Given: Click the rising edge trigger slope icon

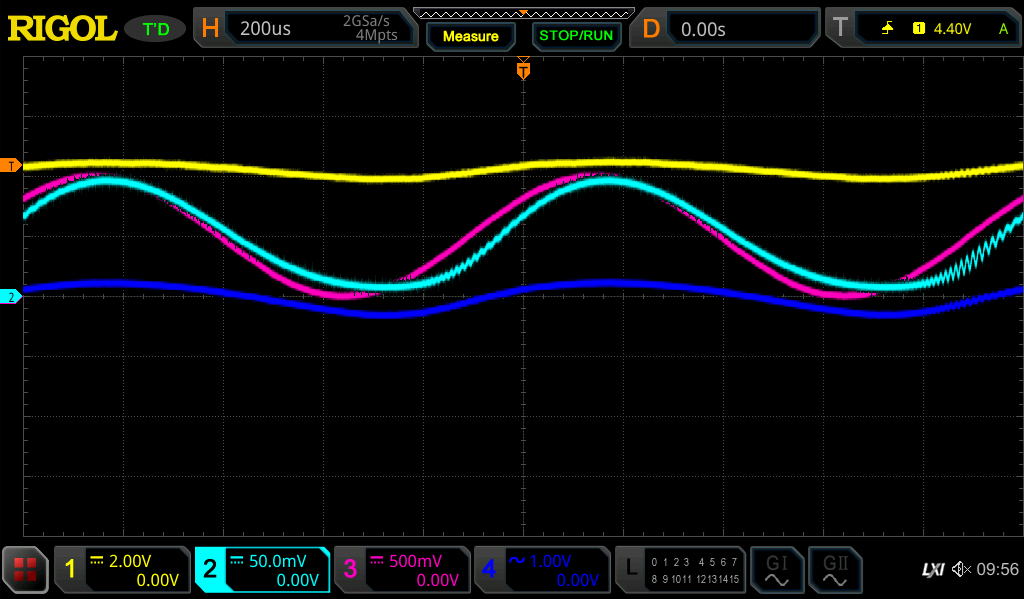Looking at the screenshot, I should [x=887, y=28].
